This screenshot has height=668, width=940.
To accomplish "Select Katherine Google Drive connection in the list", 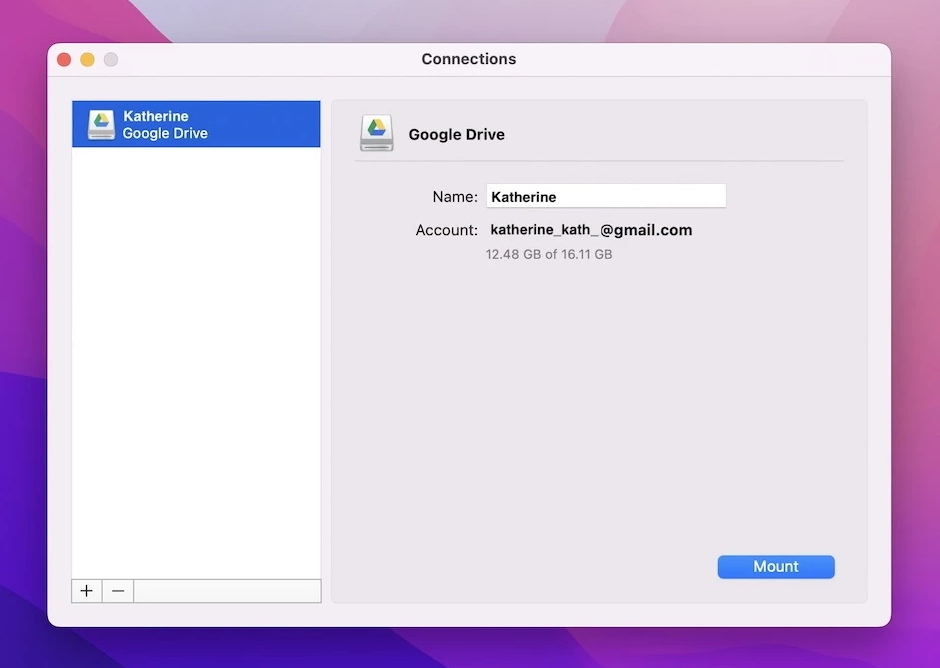I will click(196, 124).
